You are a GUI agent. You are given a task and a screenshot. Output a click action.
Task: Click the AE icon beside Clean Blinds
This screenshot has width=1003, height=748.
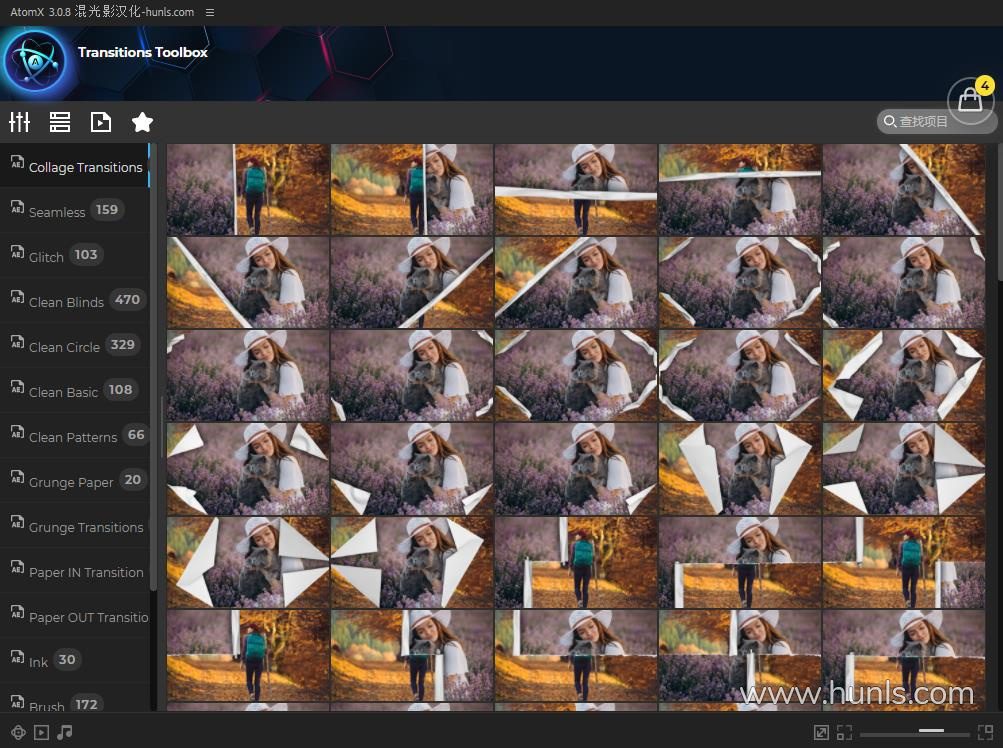click(x=17, y=297)
